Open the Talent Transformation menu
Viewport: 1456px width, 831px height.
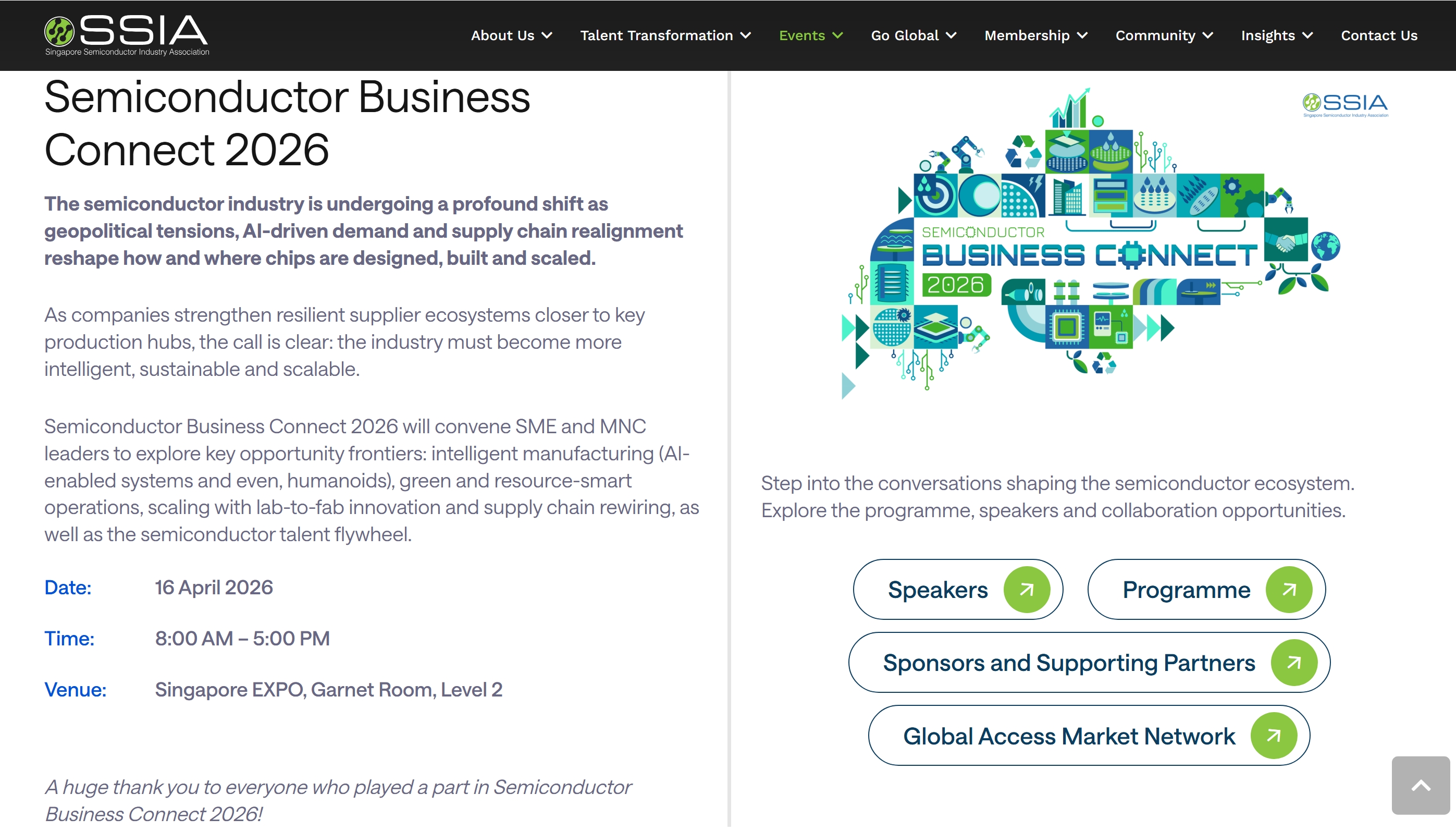pyautogui.click(x=657, y=35)
